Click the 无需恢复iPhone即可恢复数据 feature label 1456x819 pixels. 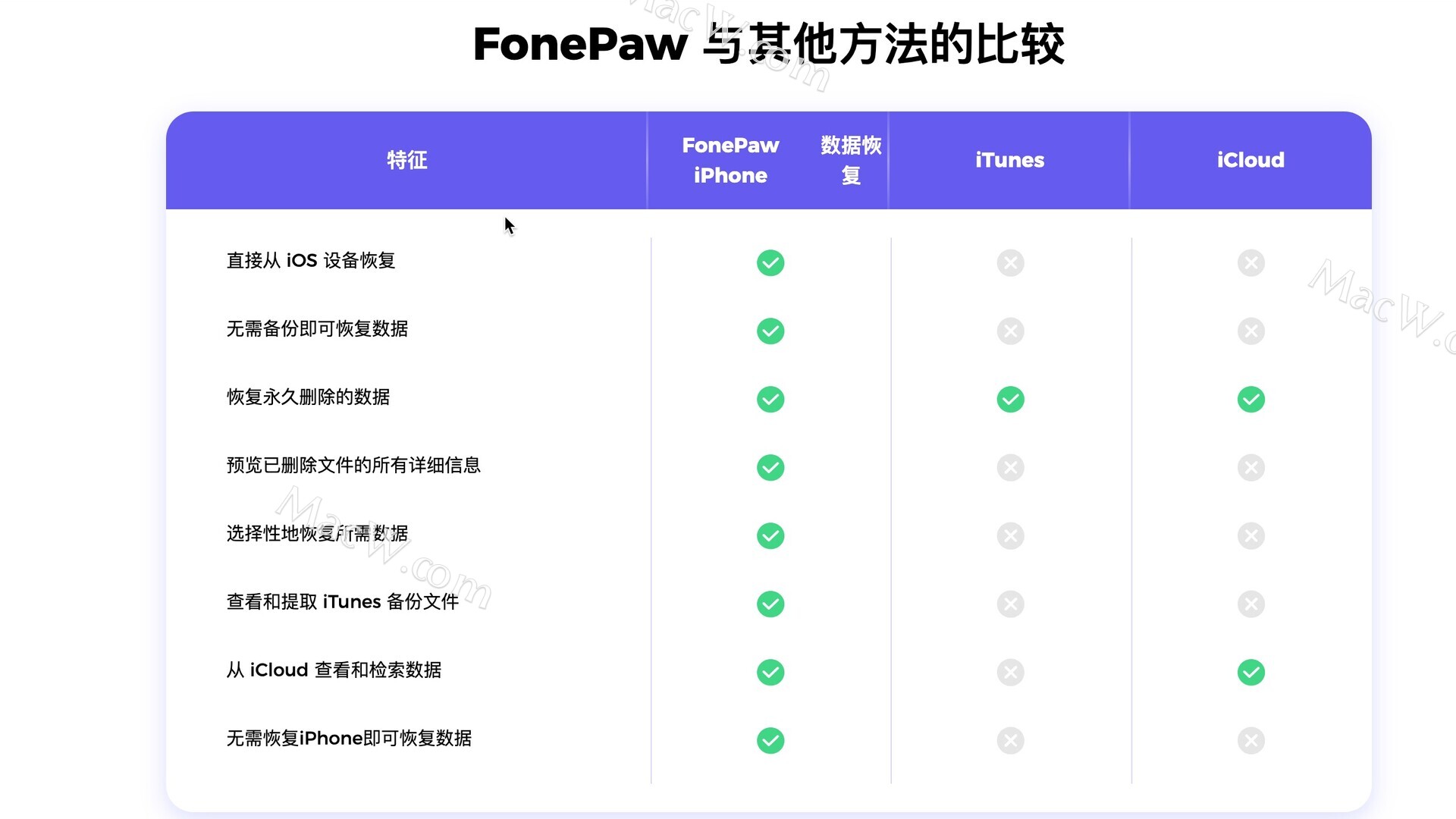pos(349,739)
